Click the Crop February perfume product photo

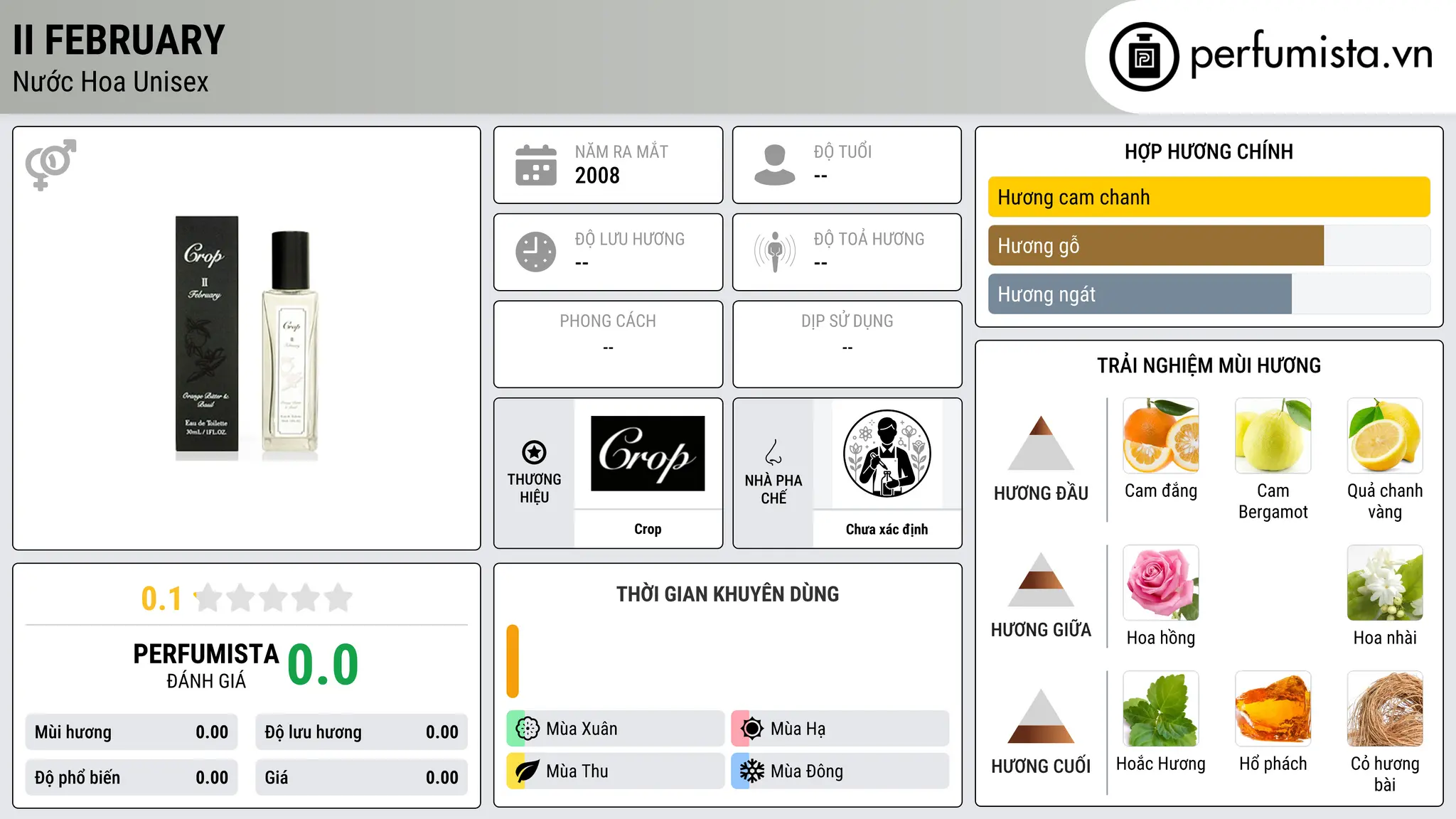tap(246, 338)
